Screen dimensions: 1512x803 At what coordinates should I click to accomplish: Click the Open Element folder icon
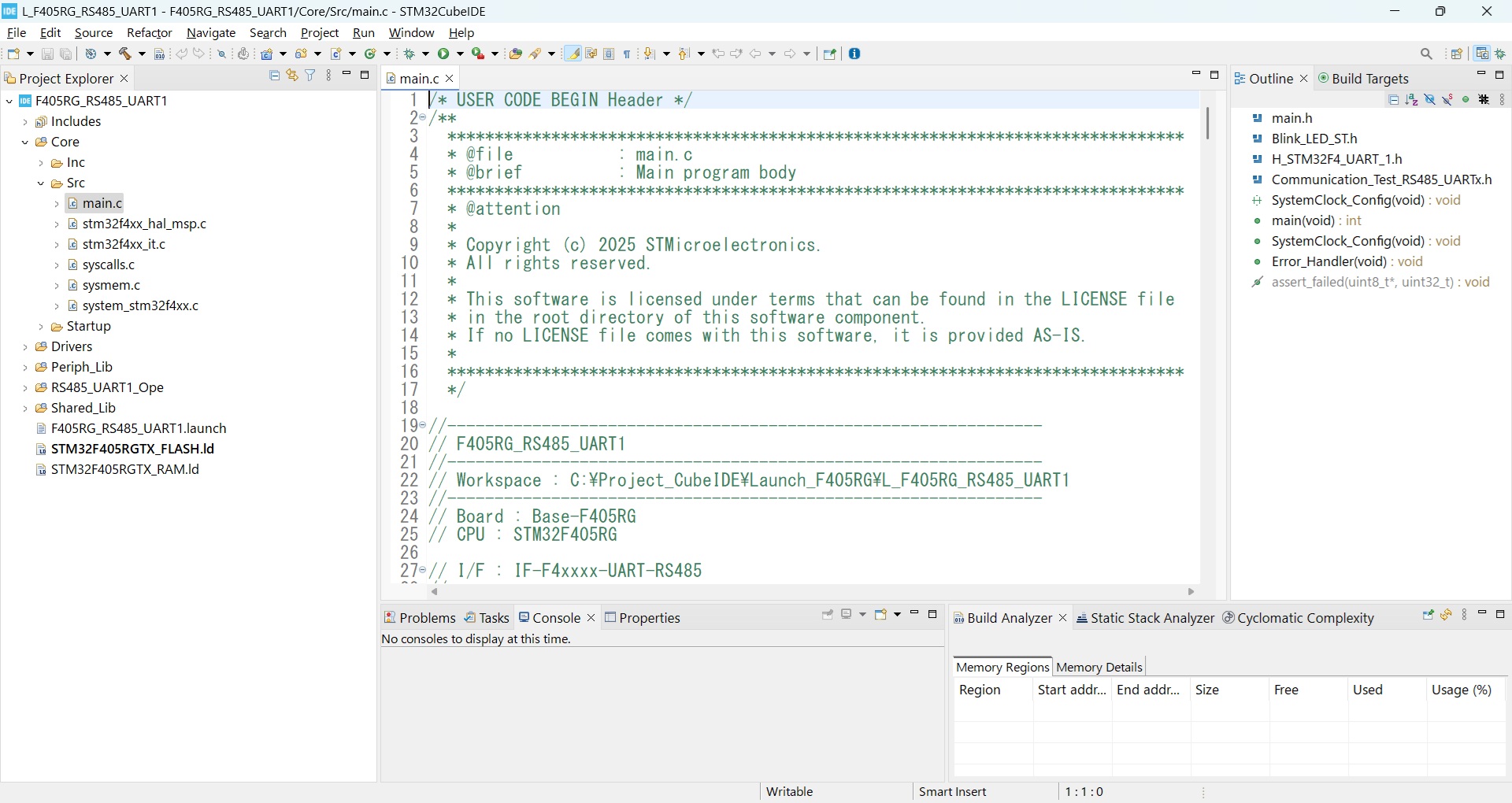[516, 54]
